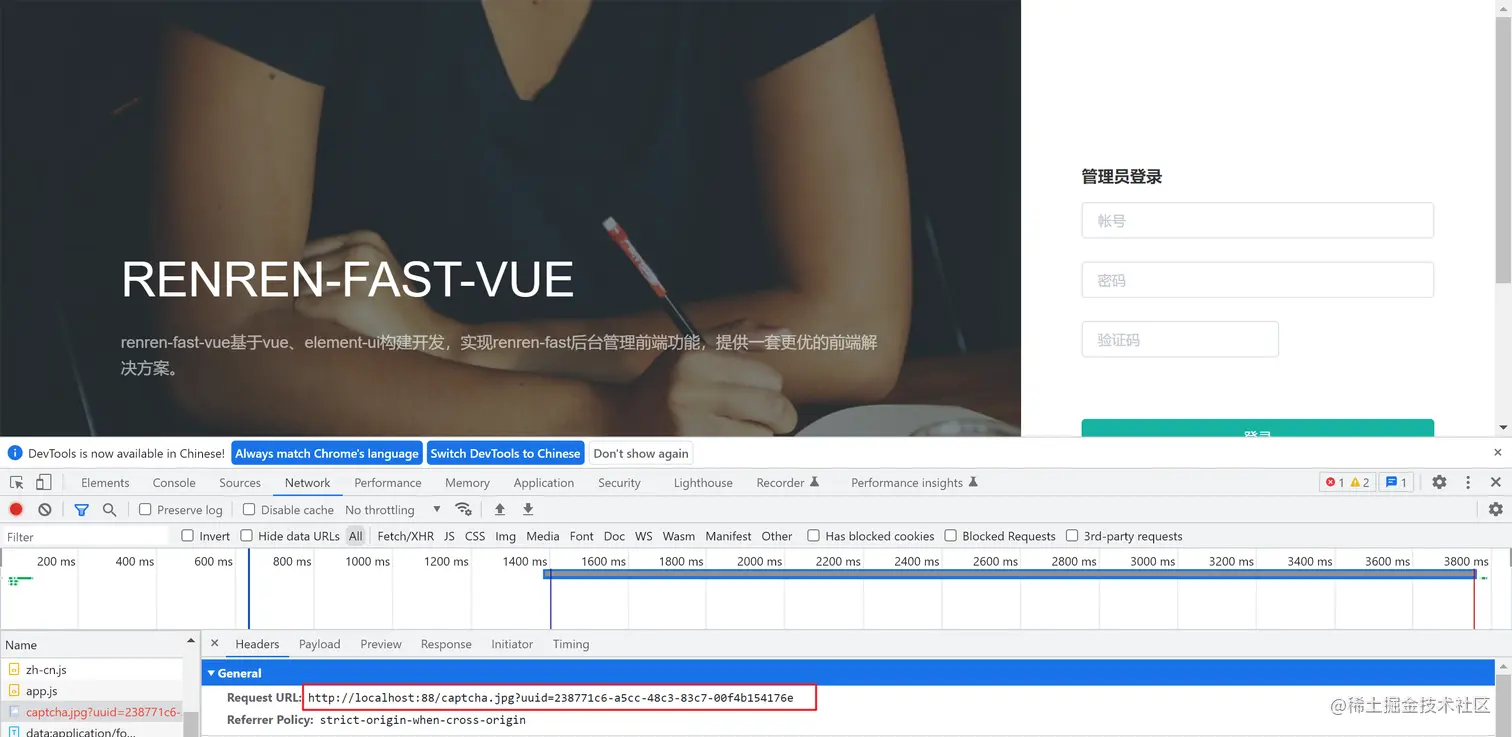
Task: Click the captcha.jpg image file icon
Action: tap(14, 712)
